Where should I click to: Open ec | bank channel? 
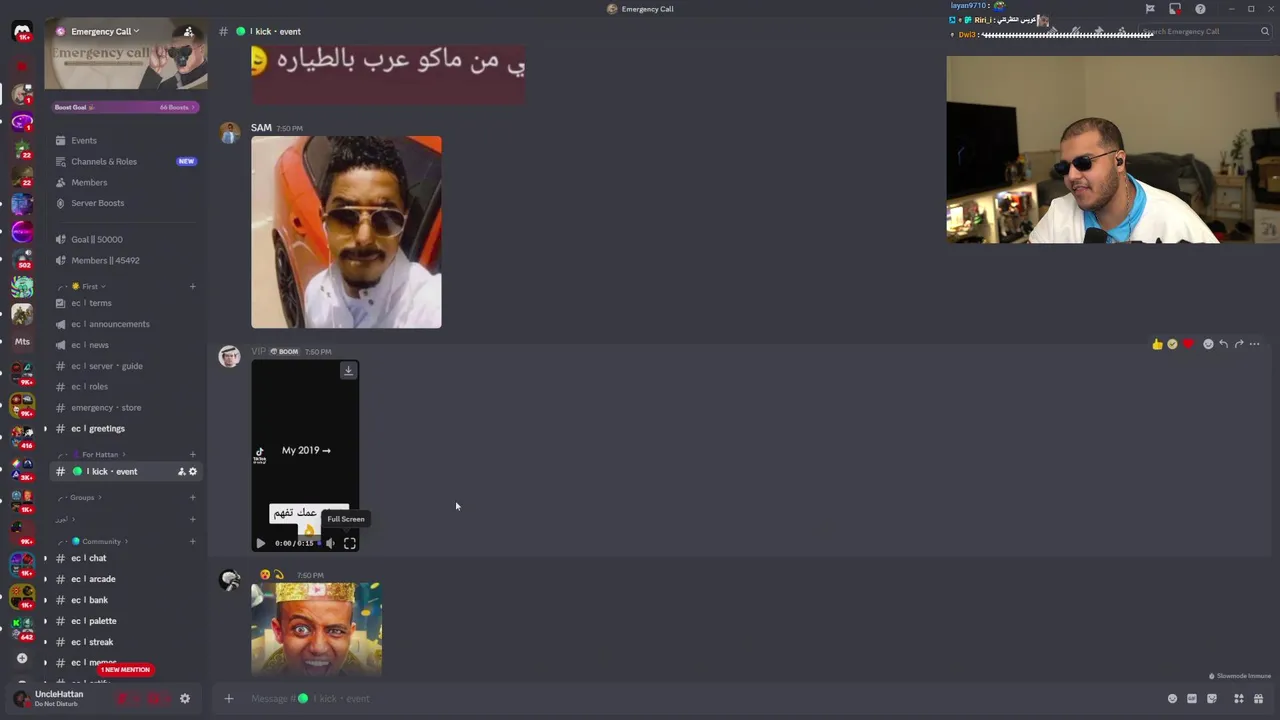point(126,600)
